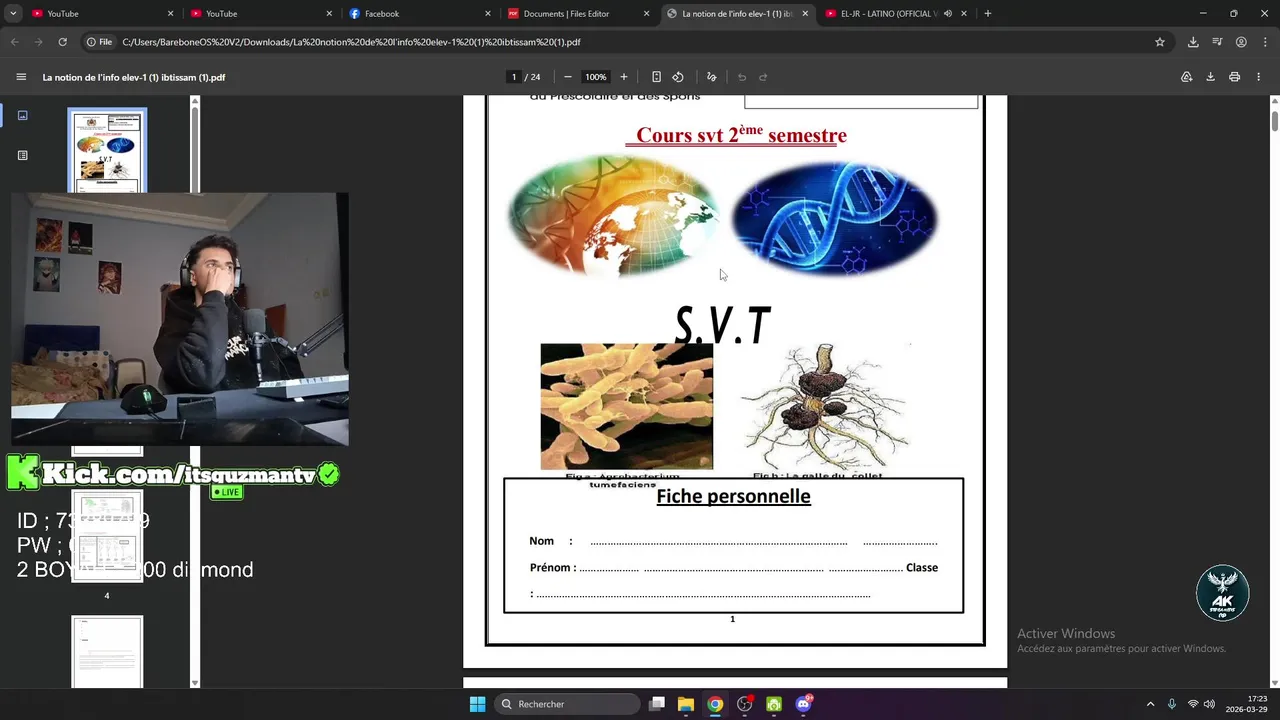Click the redo annotation icon
The width and height of the screenshot is (1280, 720).
tap(763, 77)
